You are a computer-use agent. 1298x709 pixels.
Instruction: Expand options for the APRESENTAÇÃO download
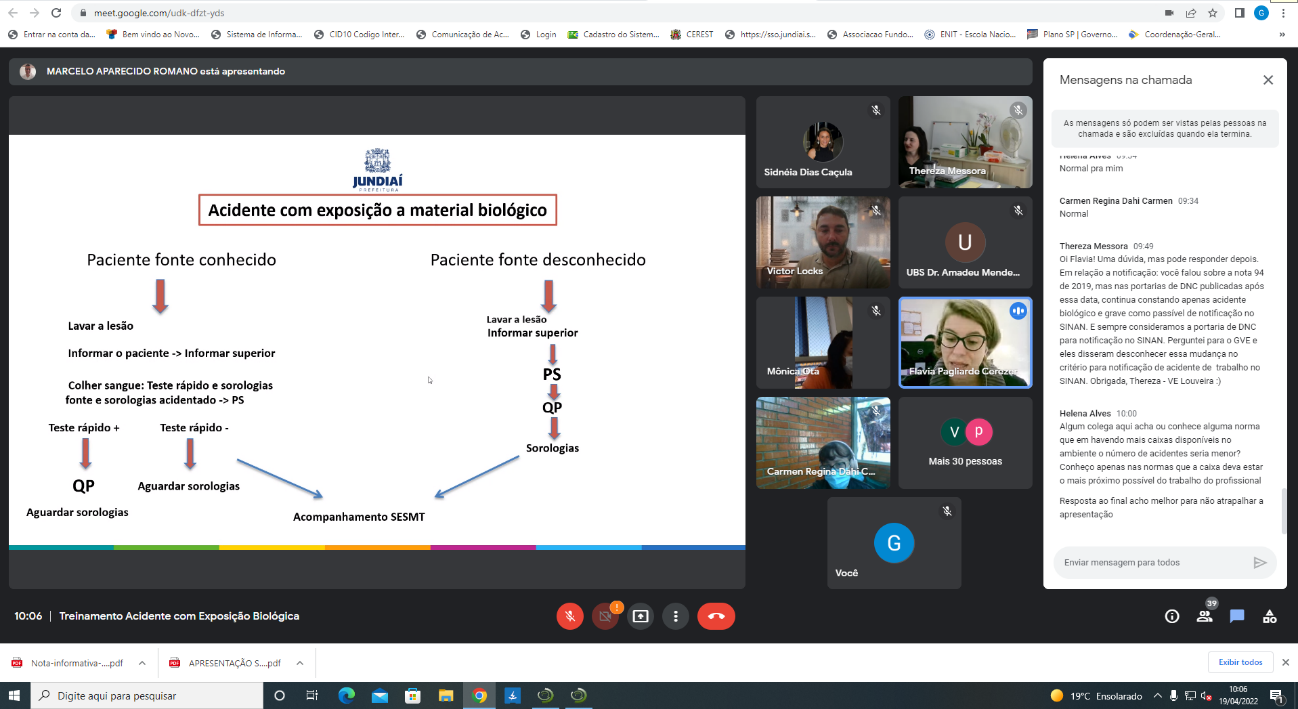[300, 662]
